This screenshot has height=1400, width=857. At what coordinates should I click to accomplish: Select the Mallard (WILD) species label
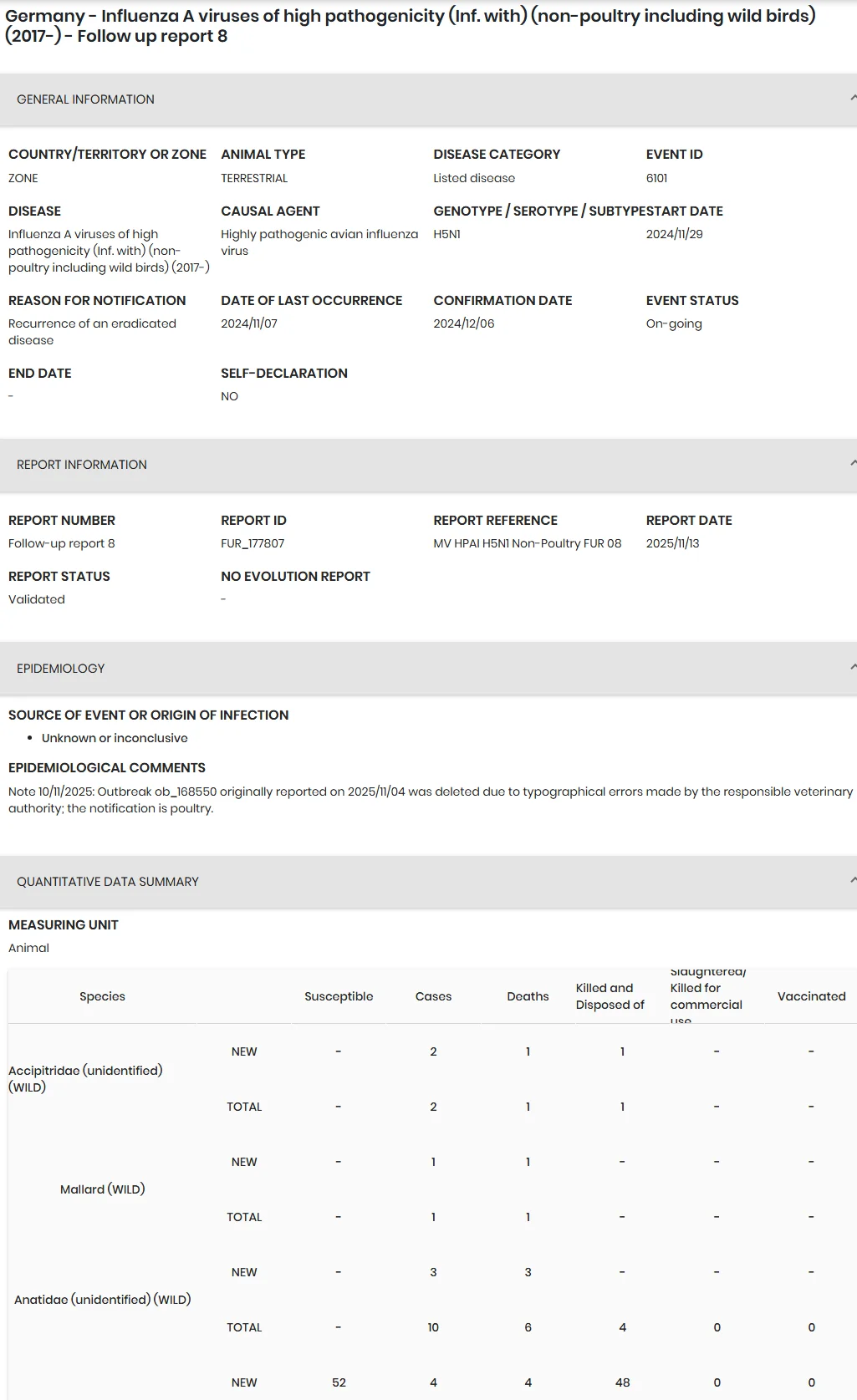(x=102, y=1189)
